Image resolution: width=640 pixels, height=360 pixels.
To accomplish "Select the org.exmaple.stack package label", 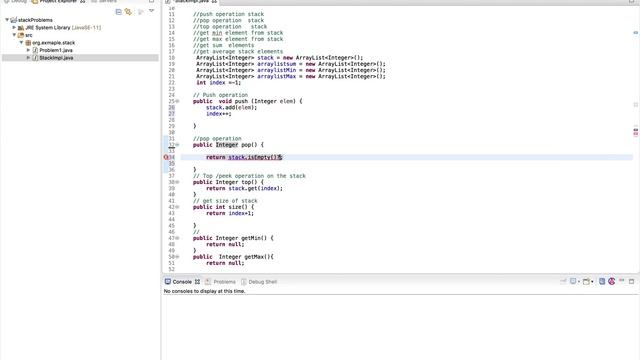I will pos(53,42).
